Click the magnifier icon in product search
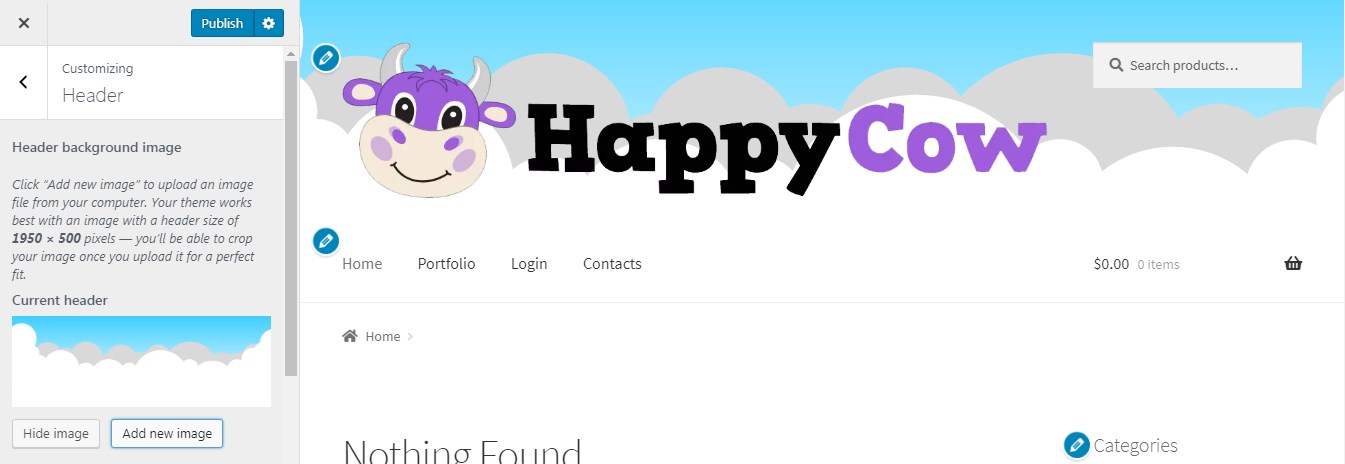 click(1116, 65)
